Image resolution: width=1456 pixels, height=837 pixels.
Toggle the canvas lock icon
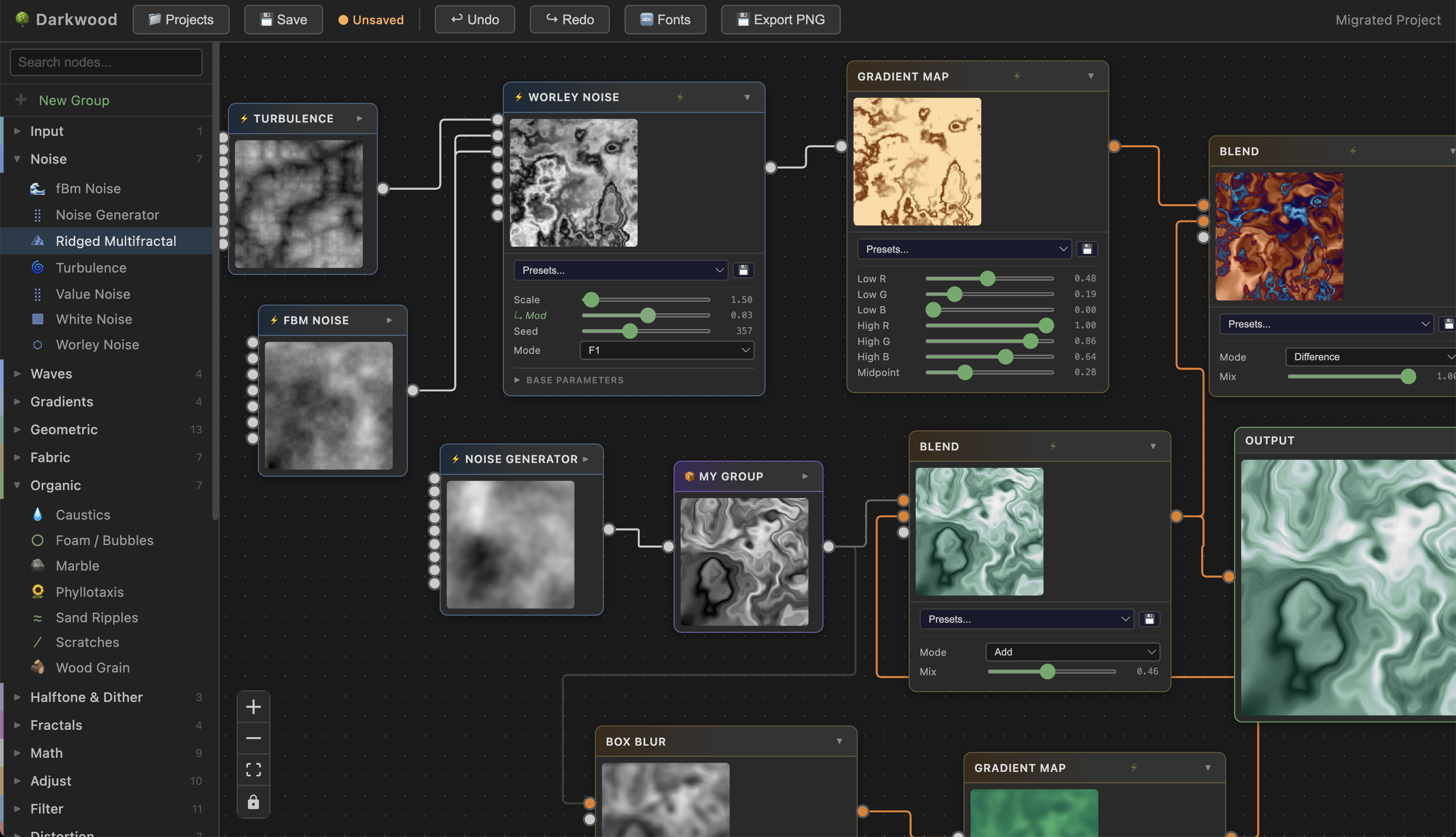click(254, 802)
